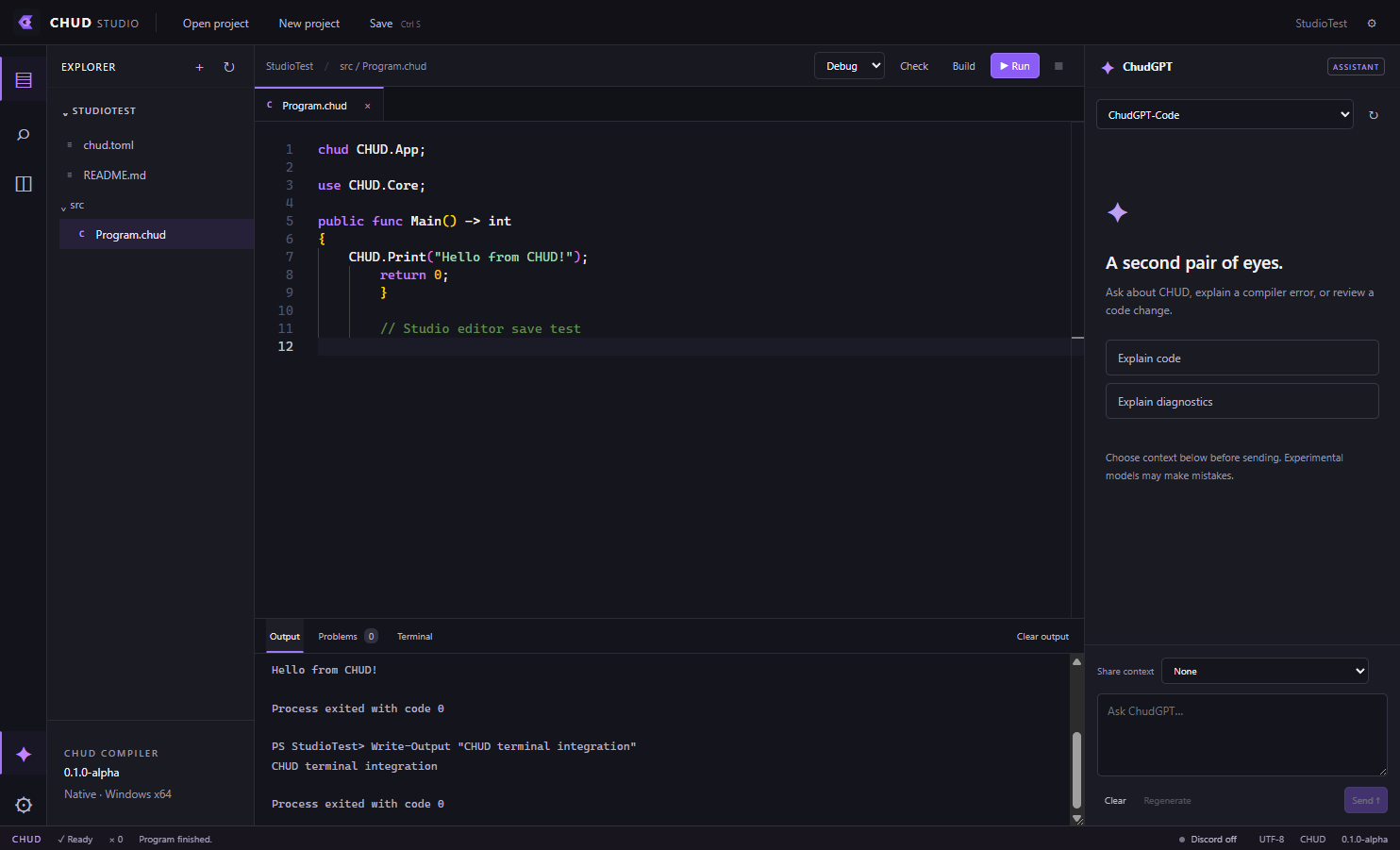Clear the ChudGPT conversation
This screenshot has width=1400, height=850.
[x=1115, y=801]
